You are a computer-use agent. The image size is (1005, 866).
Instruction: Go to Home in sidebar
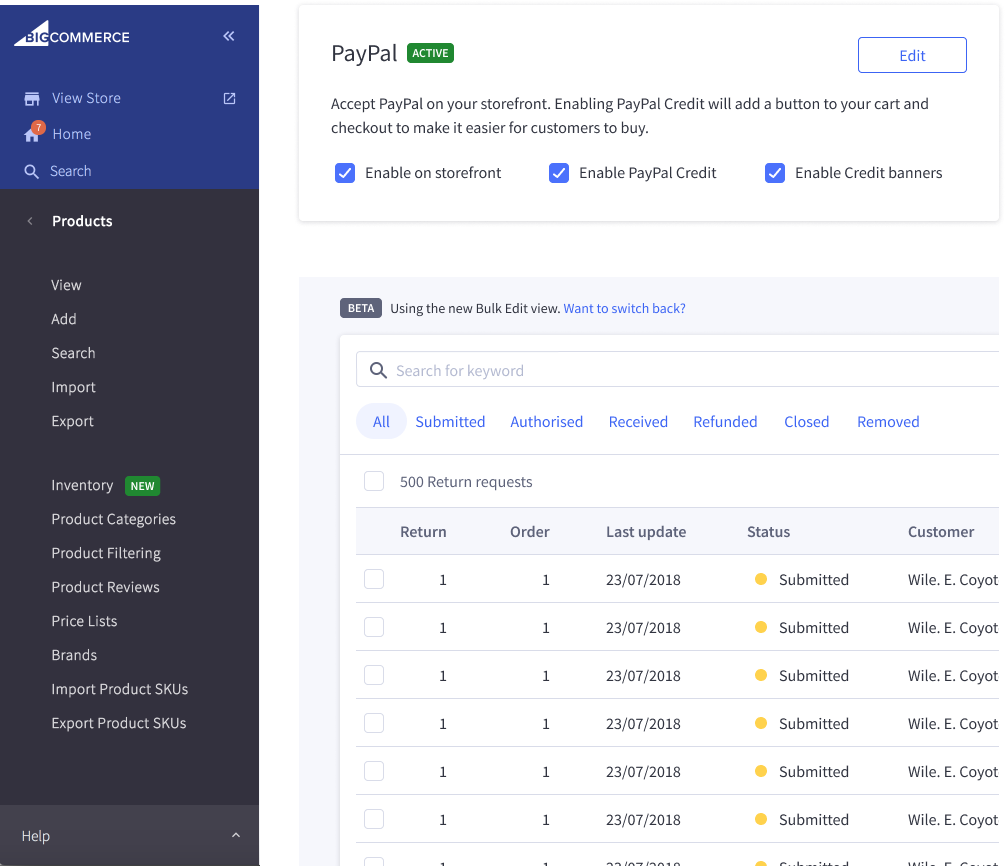pyautogui.click(x=72, y=134)
